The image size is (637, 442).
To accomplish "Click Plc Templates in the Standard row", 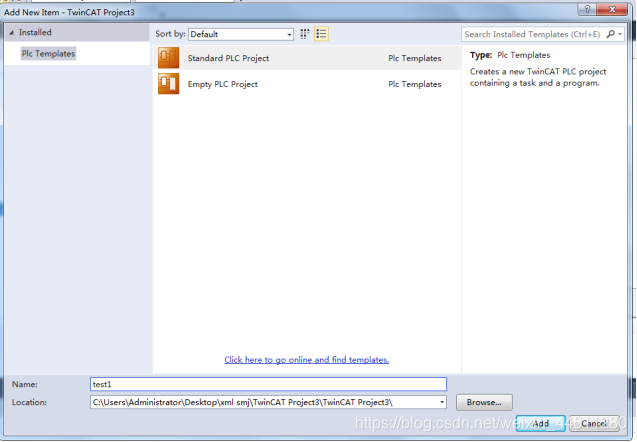I will [415, 58].
